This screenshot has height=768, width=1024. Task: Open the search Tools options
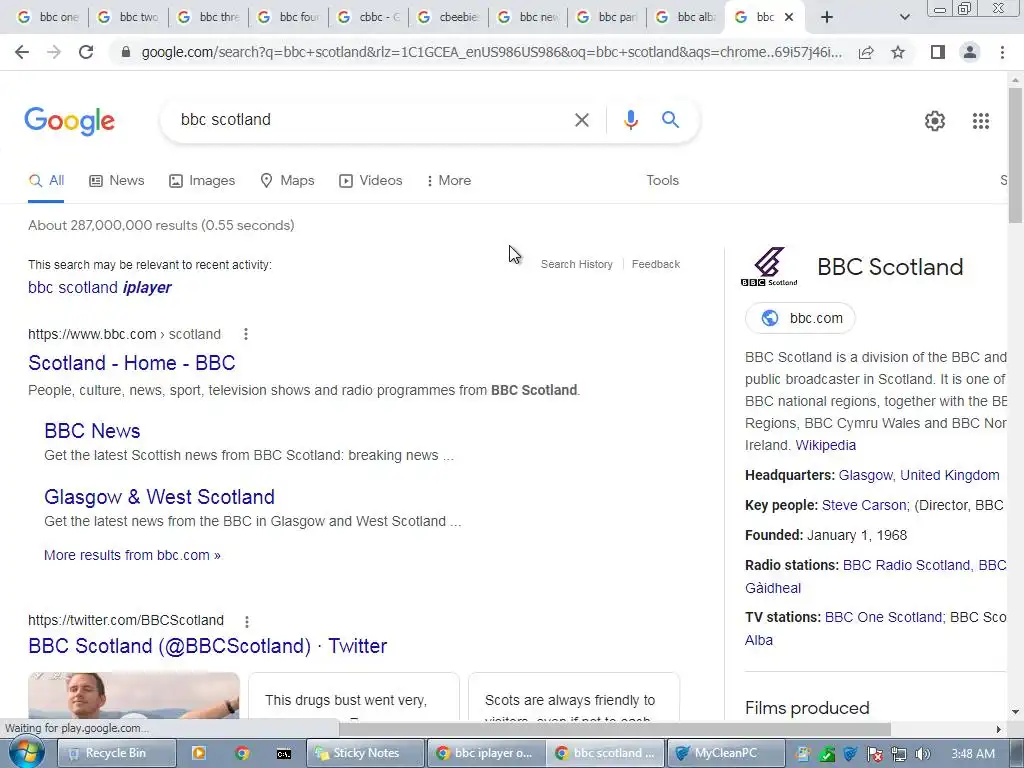(x=662, y=181)
